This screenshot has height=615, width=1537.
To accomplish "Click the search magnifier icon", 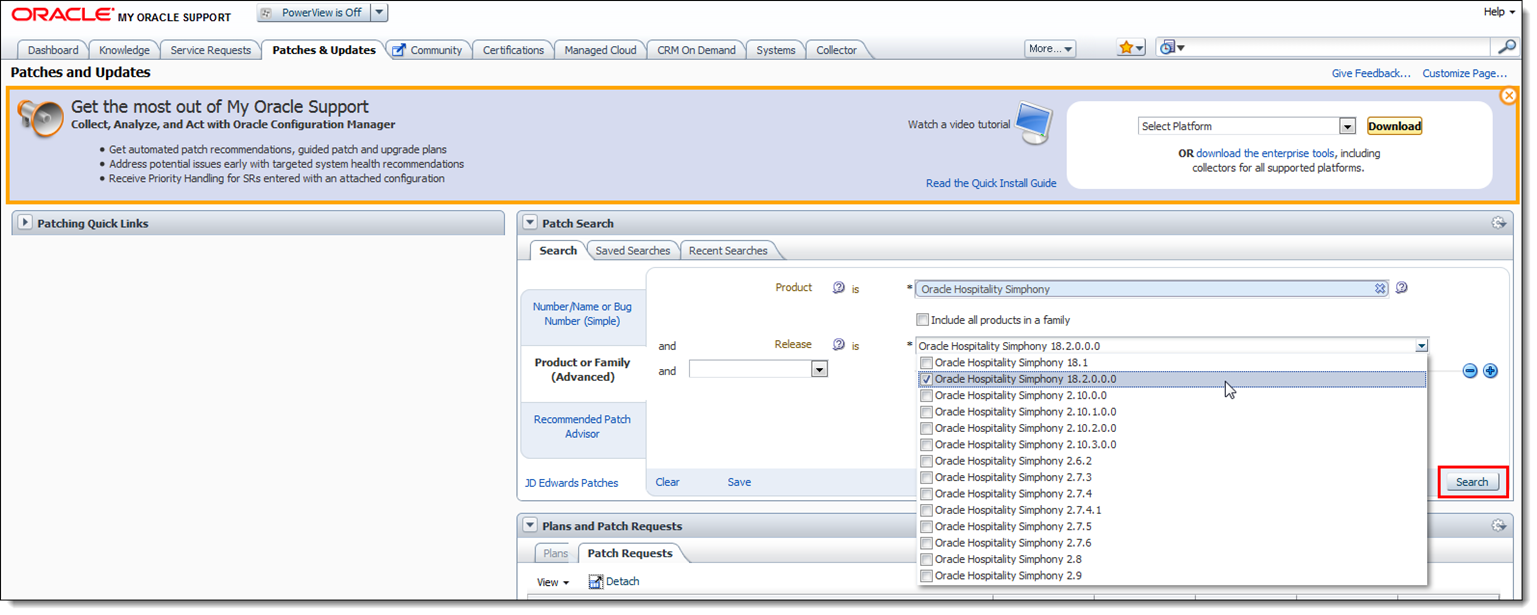I will pyautogui.click(x=1506, y=46).
